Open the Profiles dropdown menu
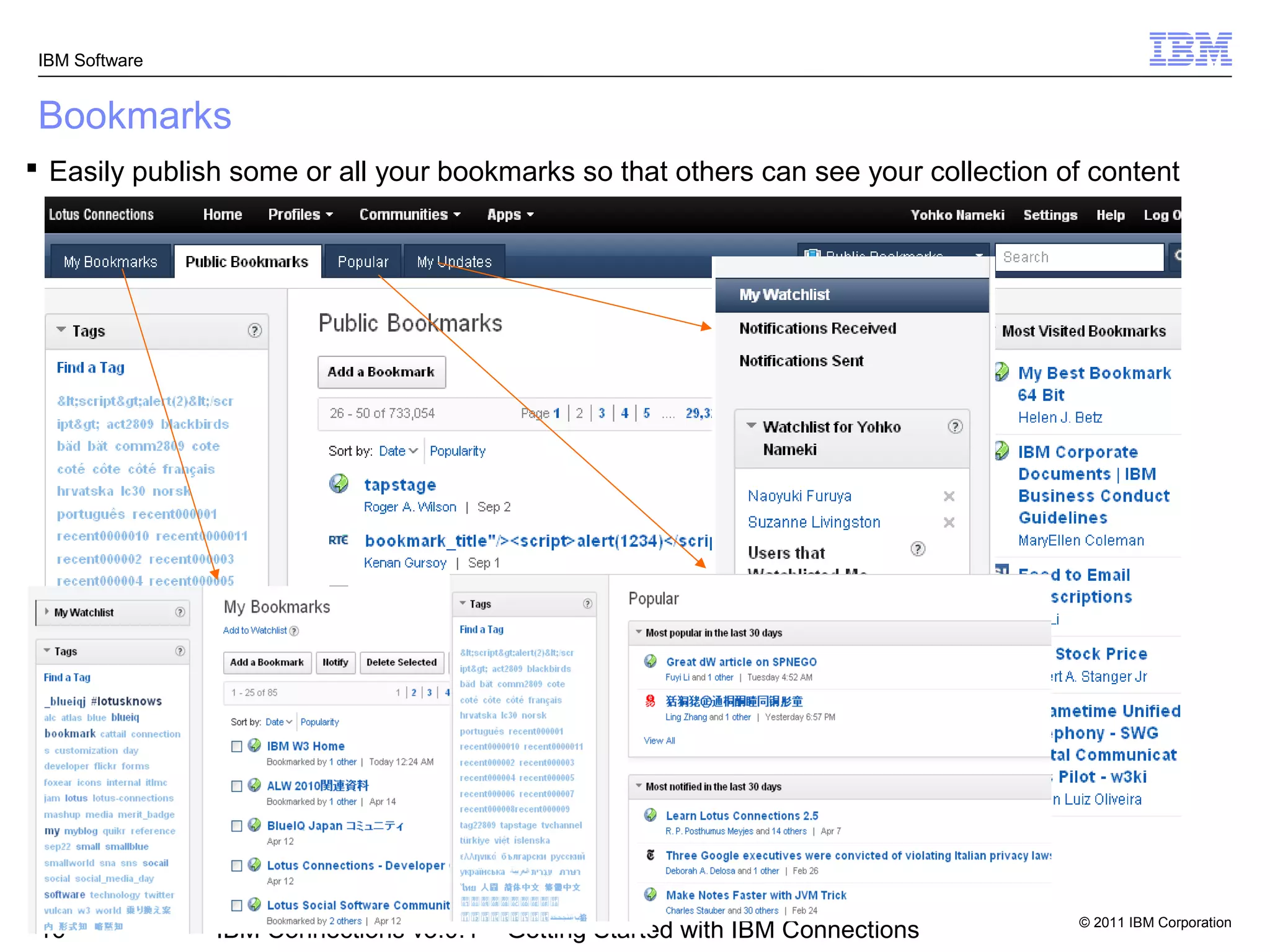The width and height of the screenshot is (1270, 952). click(x=301, y=214)
